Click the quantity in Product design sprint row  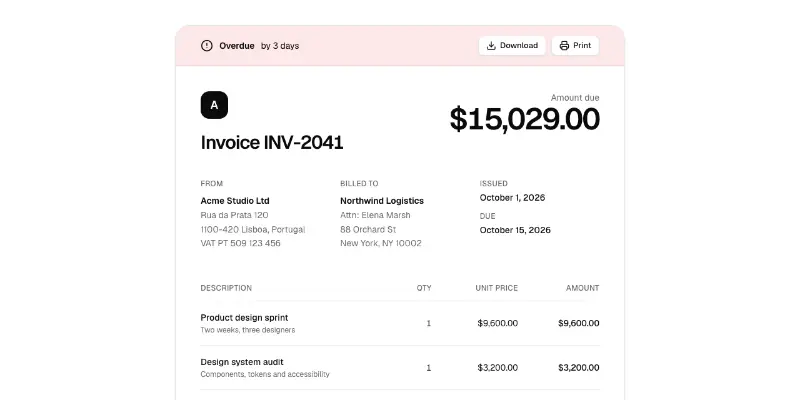(429, 323)
